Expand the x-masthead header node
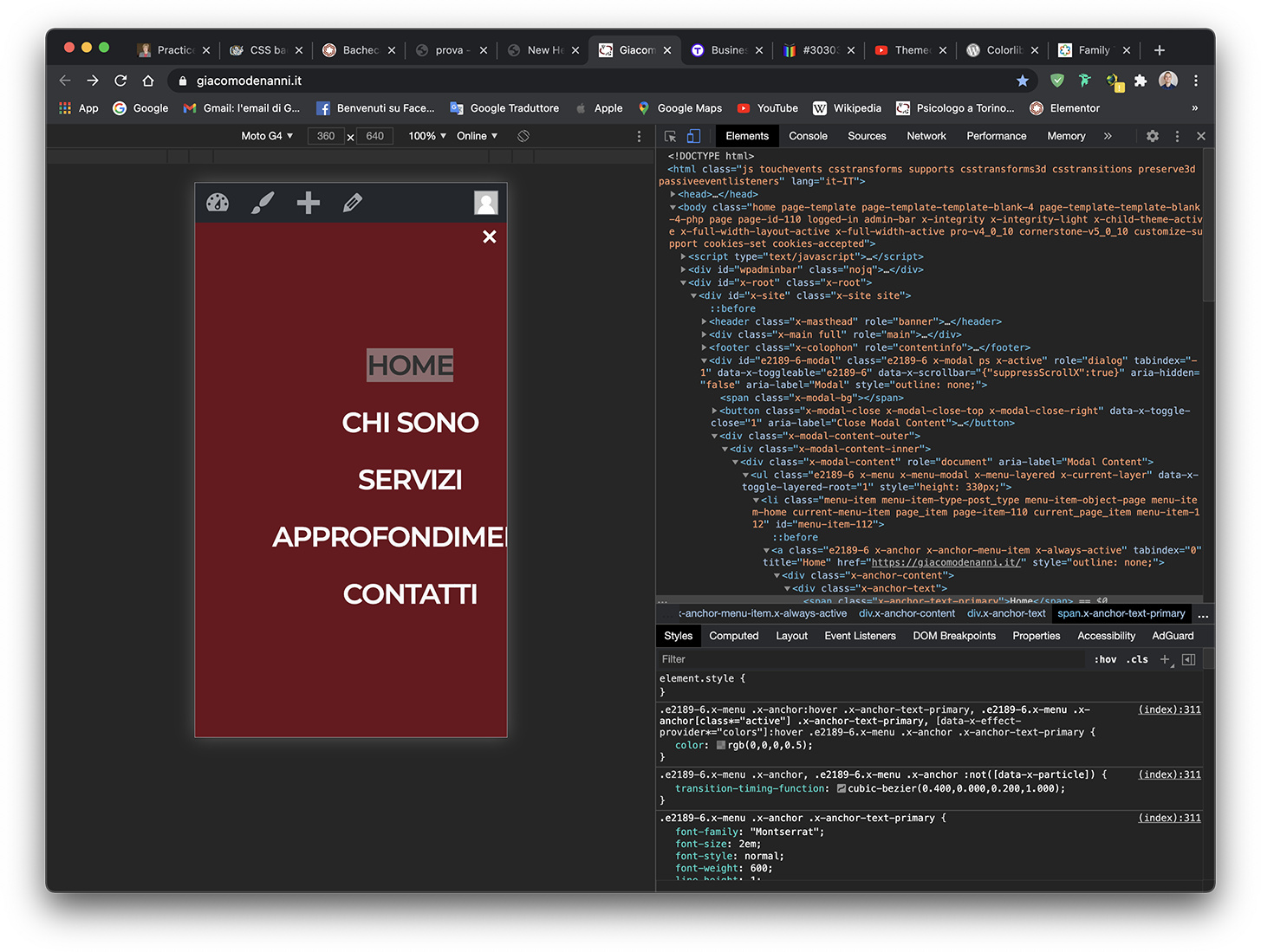Screen dimensions: 1261x952 click(x=705, y=321)
